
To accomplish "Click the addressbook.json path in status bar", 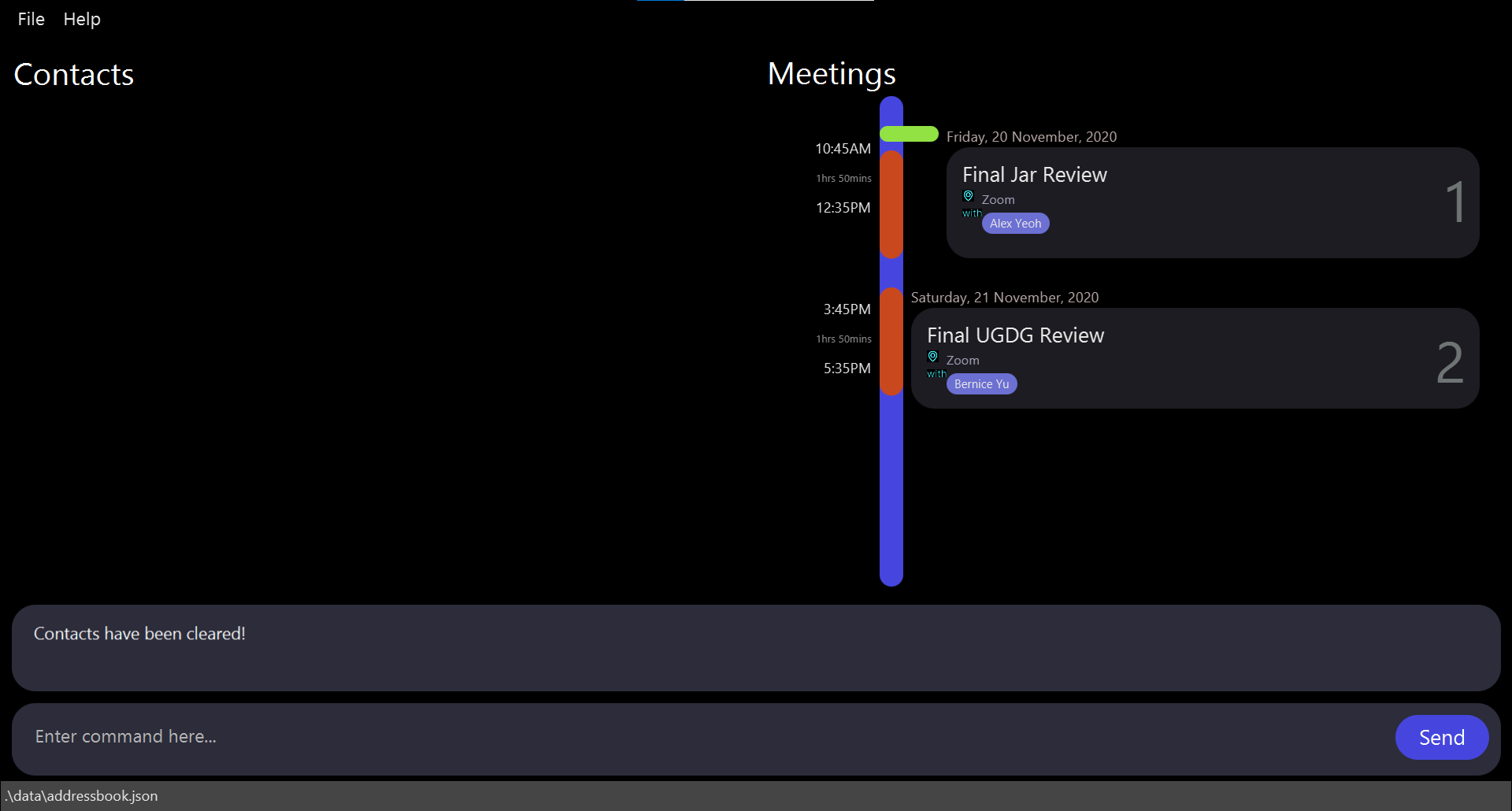I will [81, 796].
